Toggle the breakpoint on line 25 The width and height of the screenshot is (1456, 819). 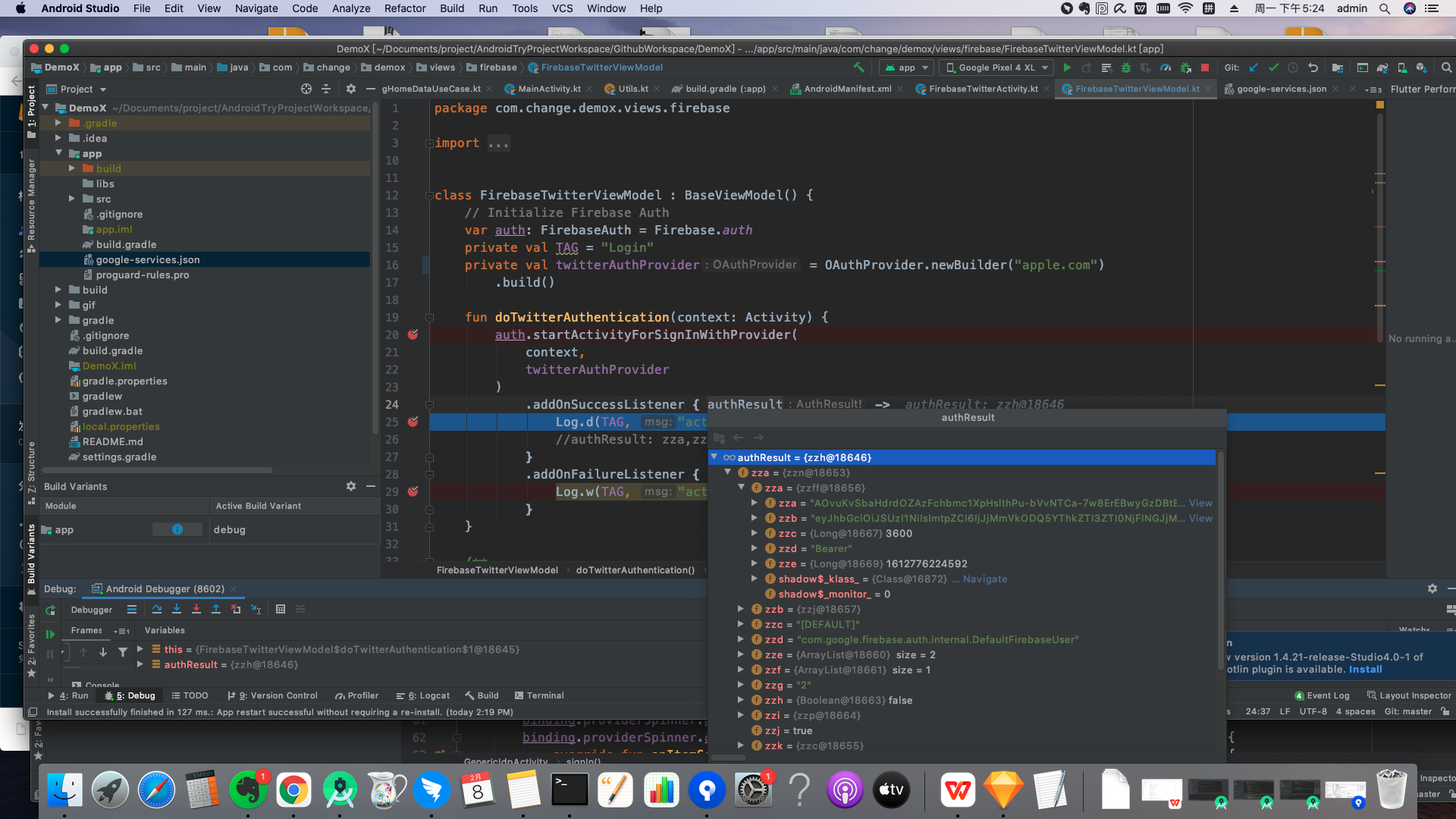click(x=413, y=422)
